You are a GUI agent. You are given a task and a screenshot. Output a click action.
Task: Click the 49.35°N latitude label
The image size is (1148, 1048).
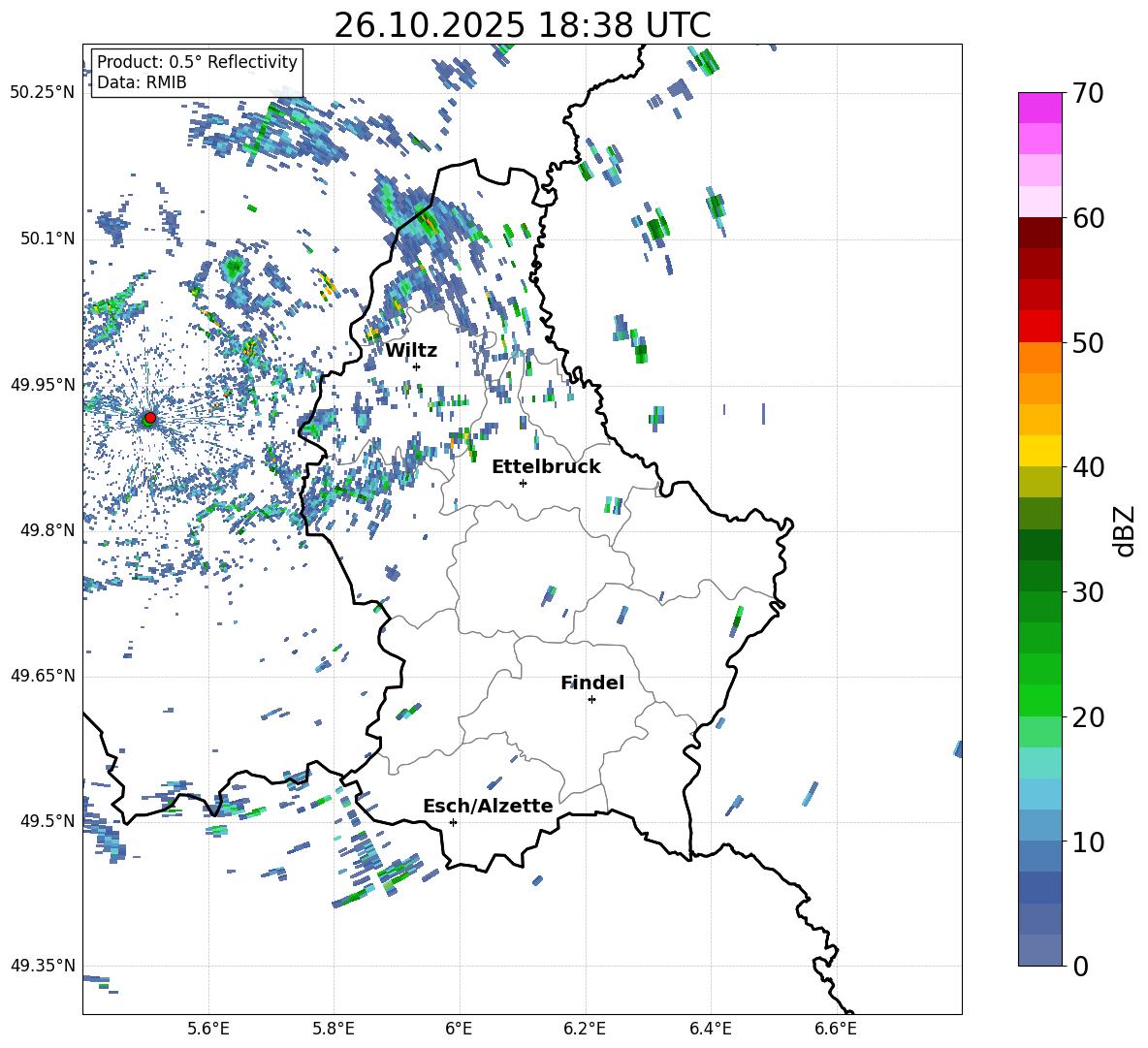pyautogui.click(x=43, y=967)
